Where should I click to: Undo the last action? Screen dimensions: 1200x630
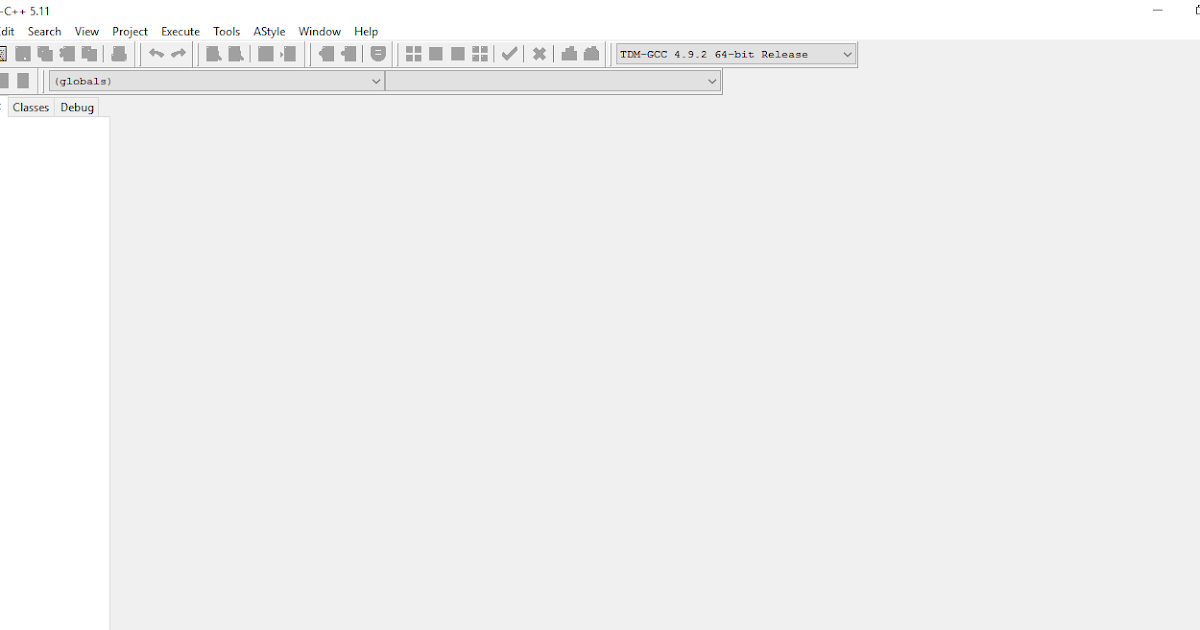156,54
